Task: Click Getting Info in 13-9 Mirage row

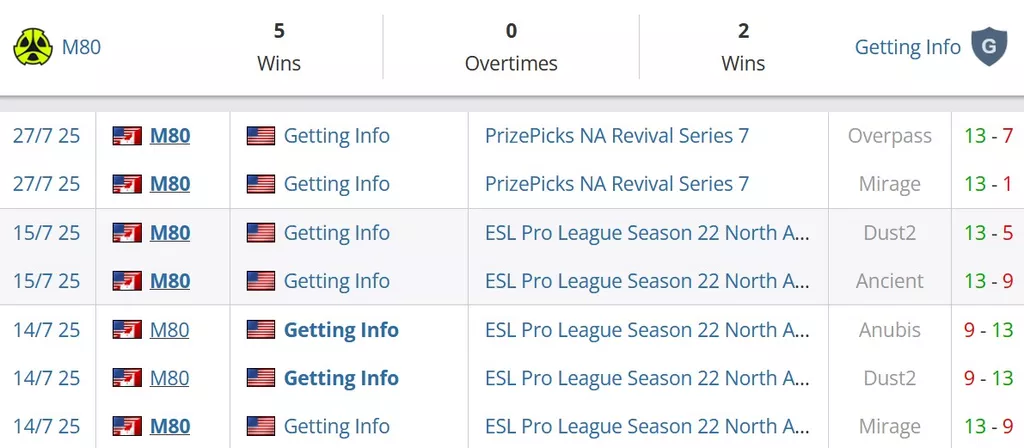Action: coord(336,426)
